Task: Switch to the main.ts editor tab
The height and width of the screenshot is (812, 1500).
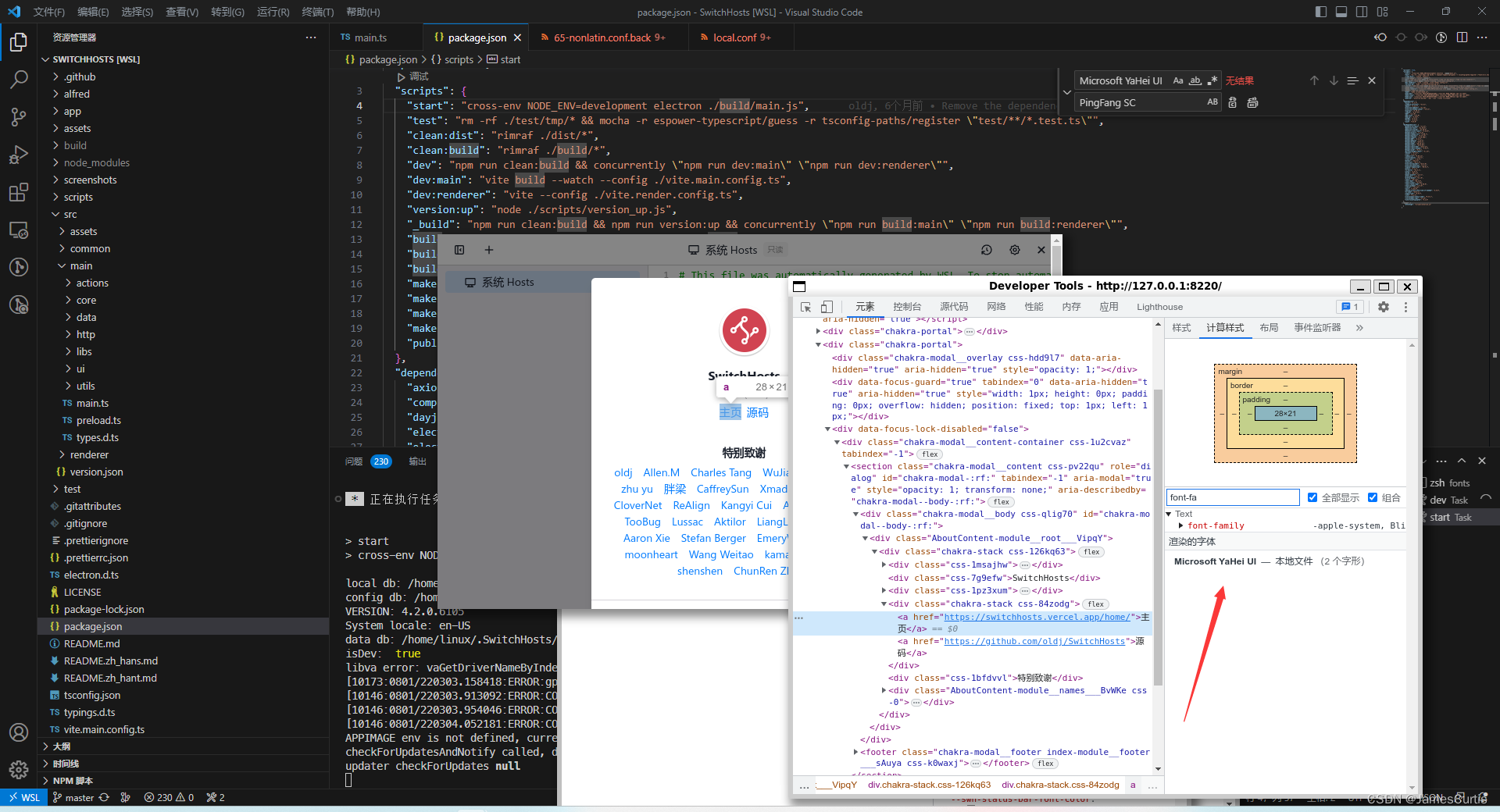Action: tap(371, 37)
